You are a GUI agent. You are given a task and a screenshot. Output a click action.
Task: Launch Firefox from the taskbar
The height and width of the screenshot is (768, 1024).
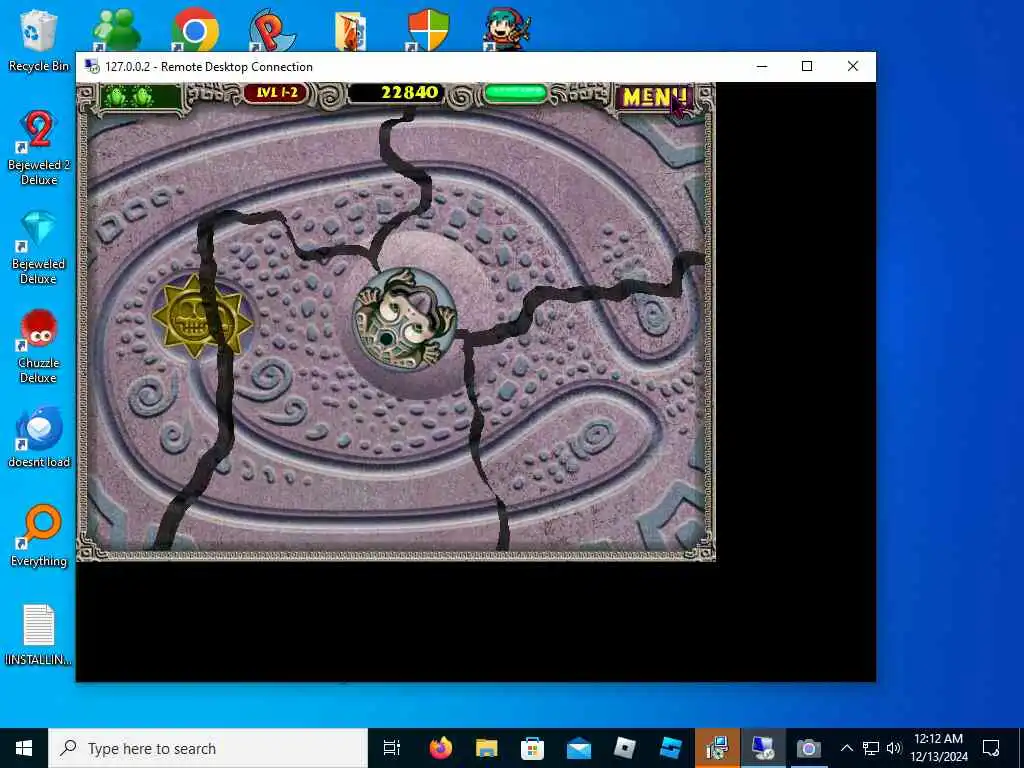[x=441, y=748]
